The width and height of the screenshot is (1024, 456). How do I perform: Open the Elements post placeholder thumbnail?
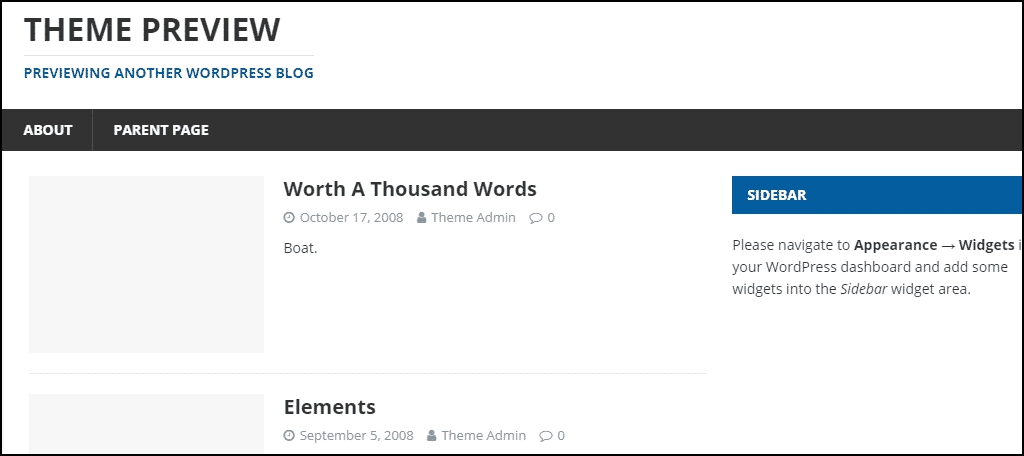(146, 424)
